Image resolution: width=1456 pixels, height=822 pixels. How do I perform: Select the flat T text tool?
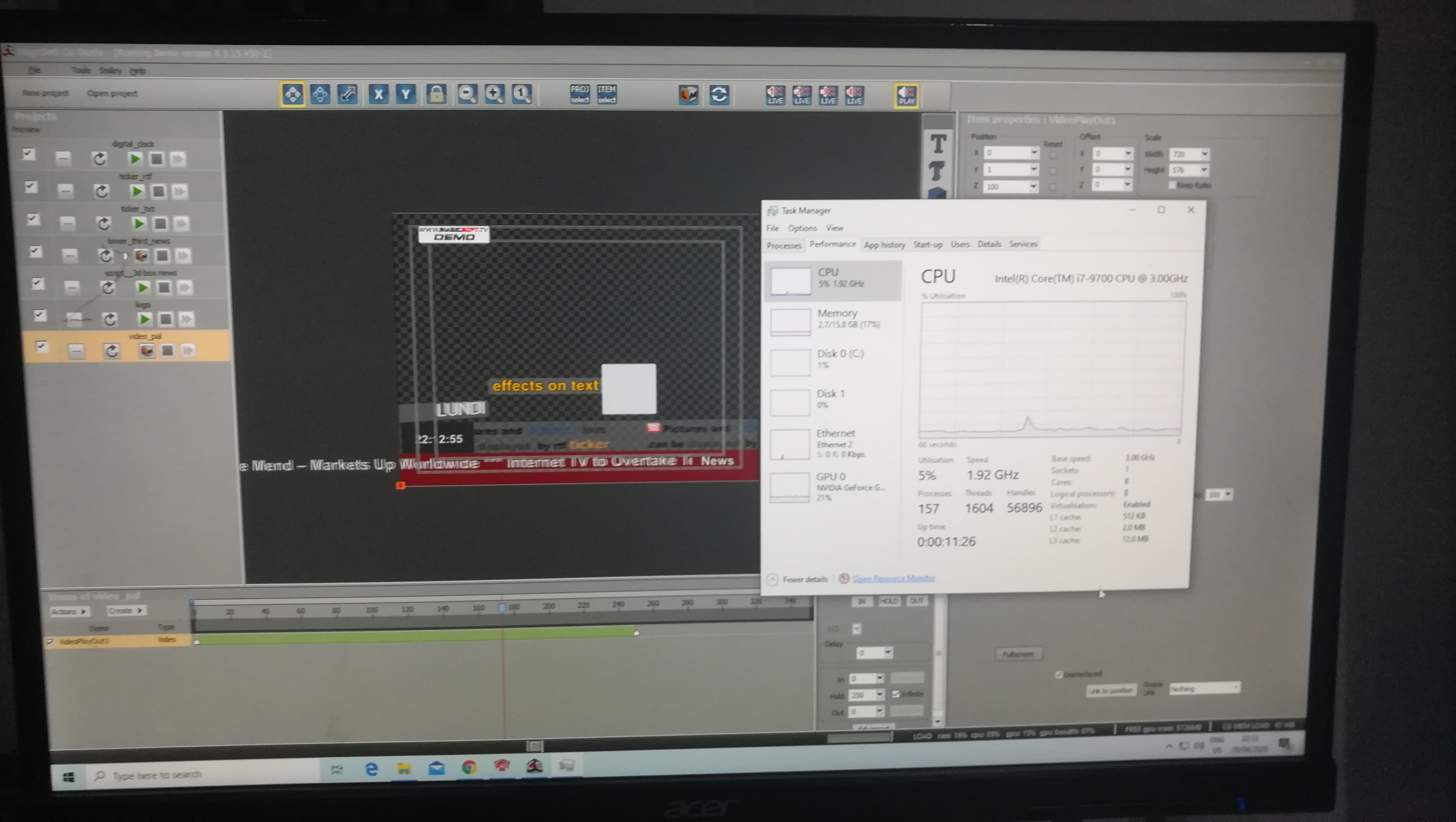938,143
